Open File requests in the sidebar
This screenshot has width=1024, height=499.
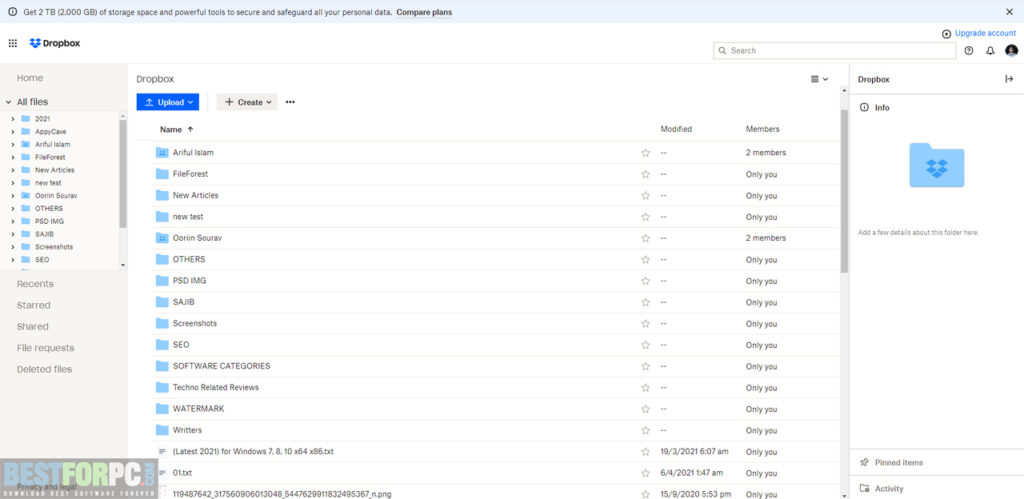46,348
